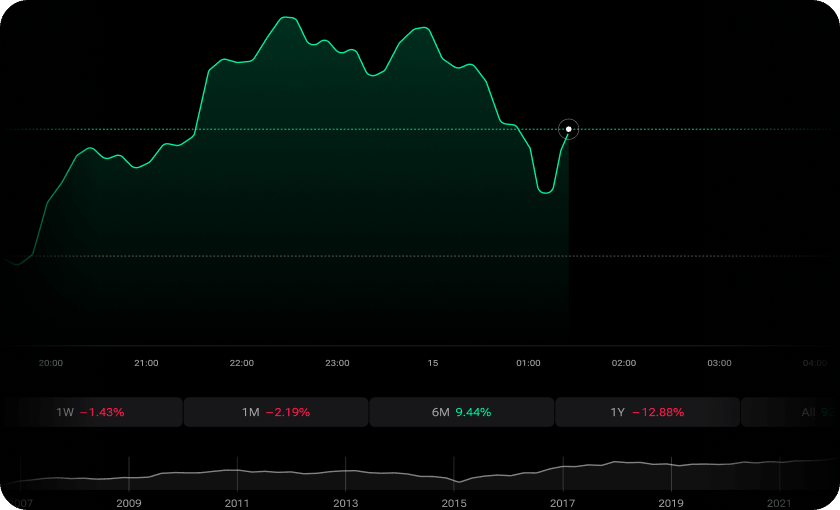The height and width of the screenshot is (510, 840).
Task: Click 2015 on the overview timeline
Action: pos(454,503)
